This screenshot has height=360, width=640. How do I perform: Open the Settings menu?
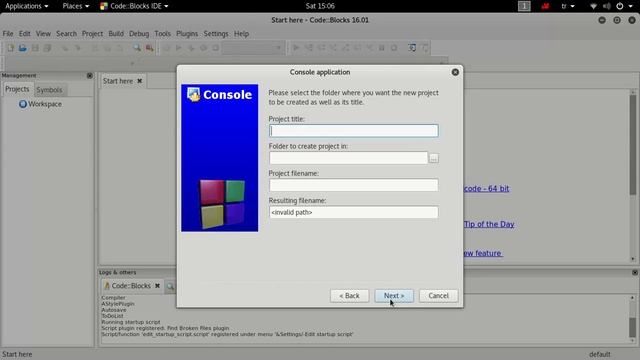tap(216, 34)
